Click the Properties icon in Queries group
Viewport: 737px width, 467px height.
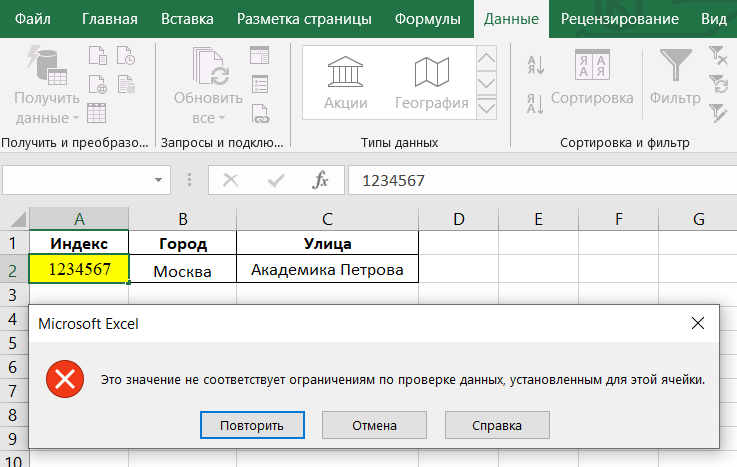259,85
